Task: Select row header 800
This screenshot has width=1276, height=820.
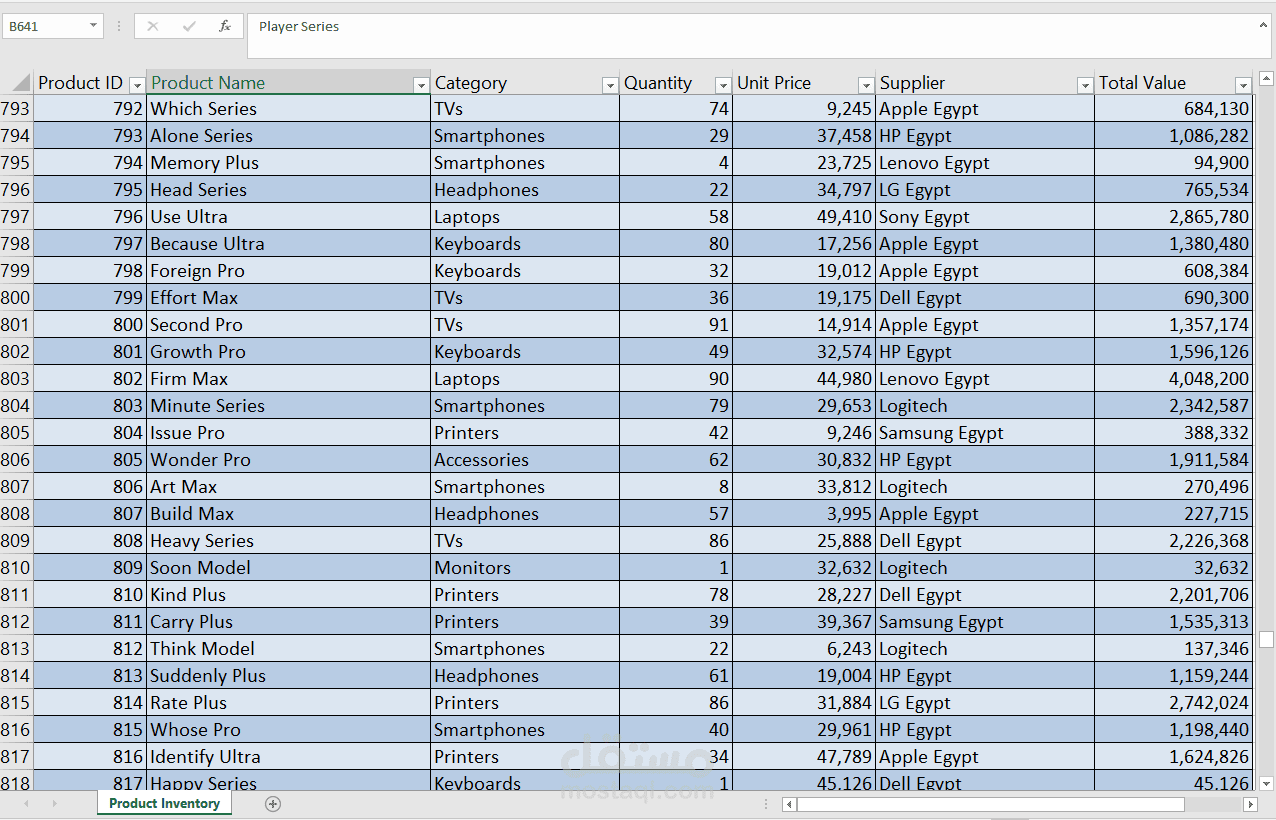Action: tap(16, 298)
